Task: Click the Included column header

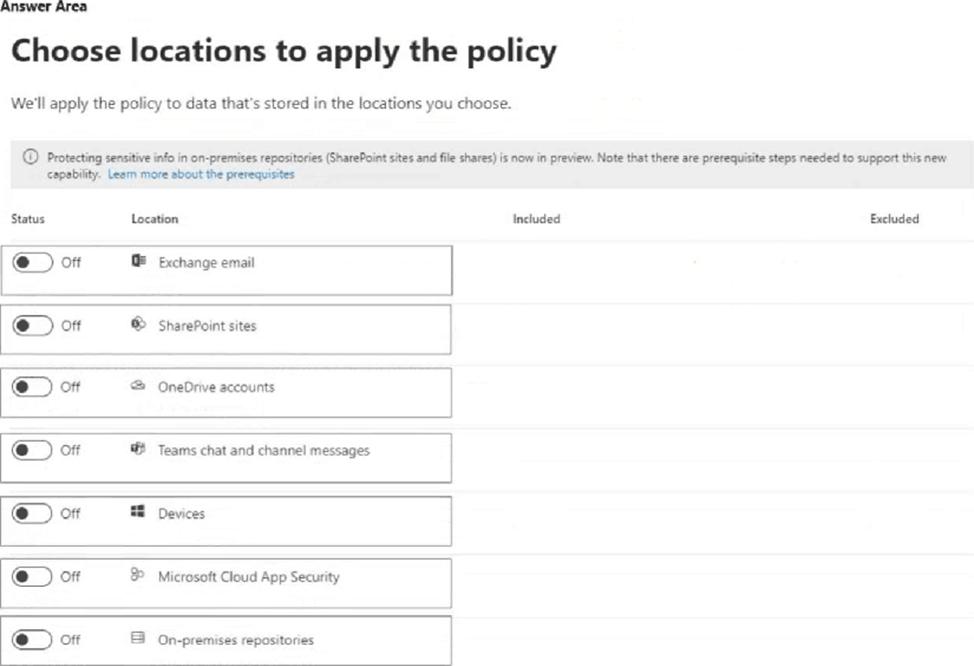Action: [x=536, y=219]
